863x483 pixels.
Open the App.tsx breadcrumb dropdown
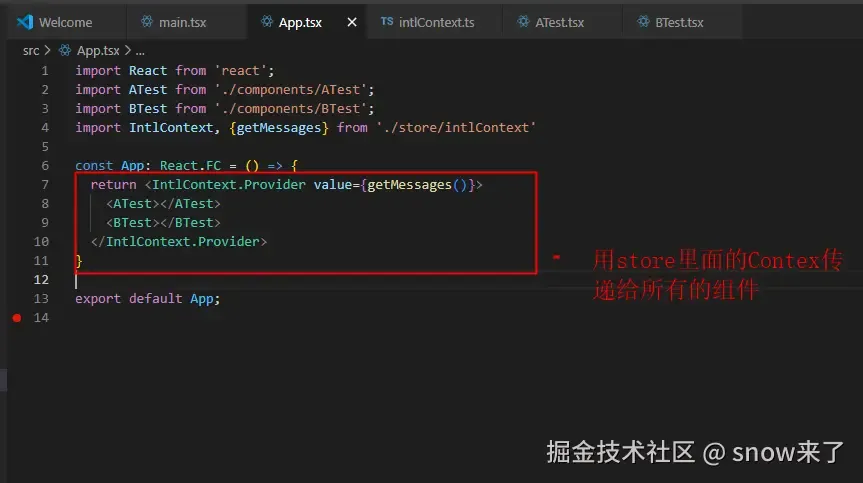(x=98, y=51)
